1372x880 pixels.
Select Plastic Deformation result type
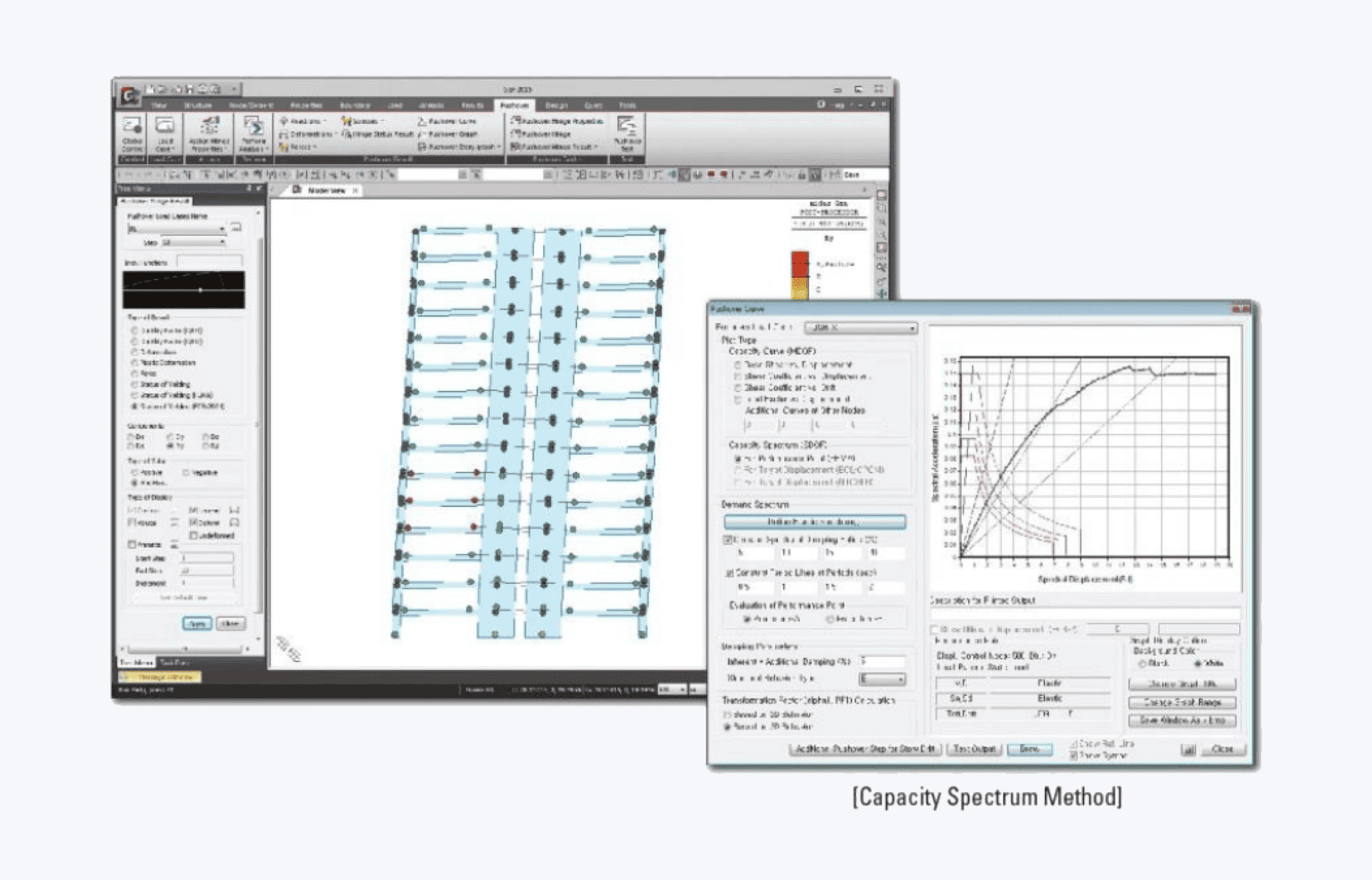134,362
